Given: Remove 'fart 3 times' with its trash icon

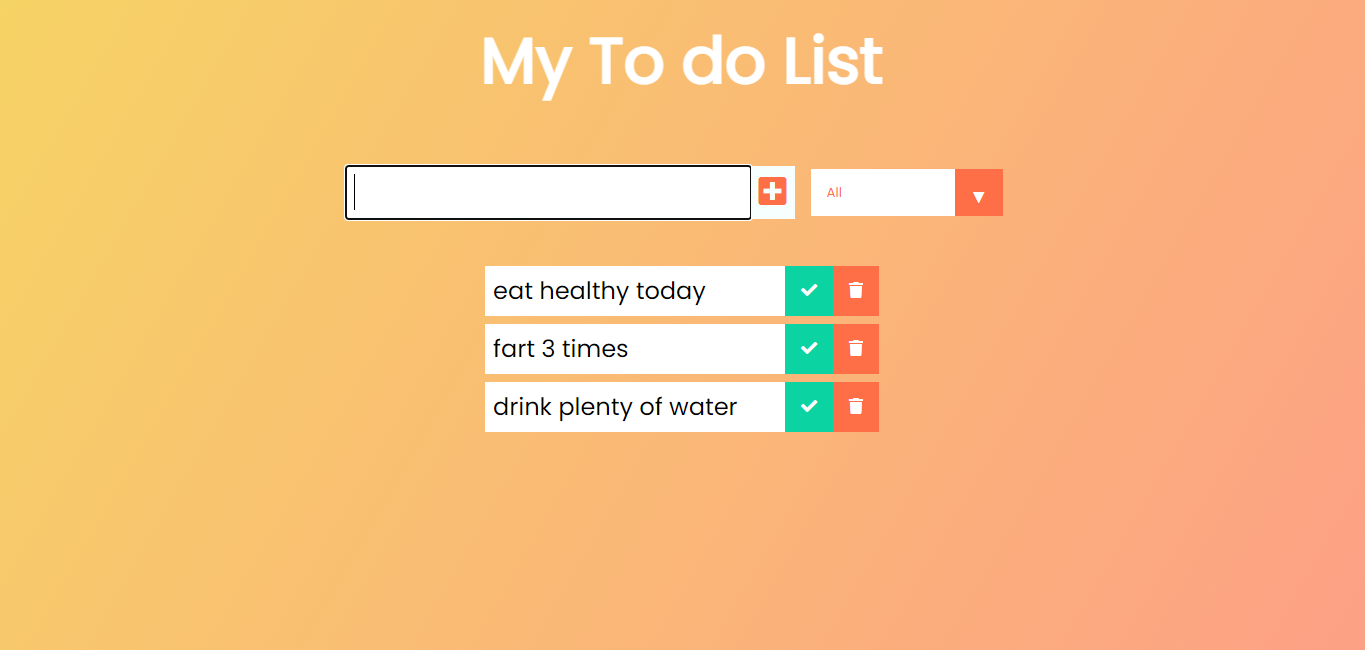Looking at the screenshot, I should [856, 349].
